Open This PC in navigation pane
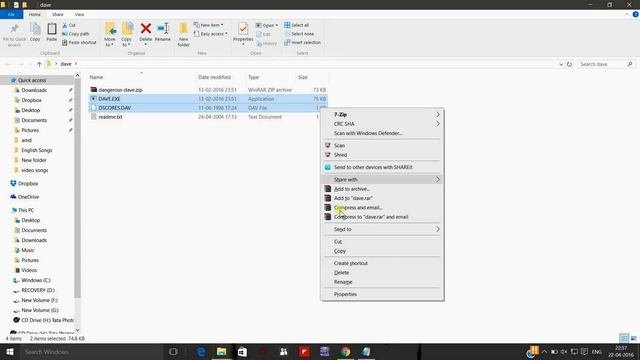Viewport: 640px width, 360px height. pos(26,210)
